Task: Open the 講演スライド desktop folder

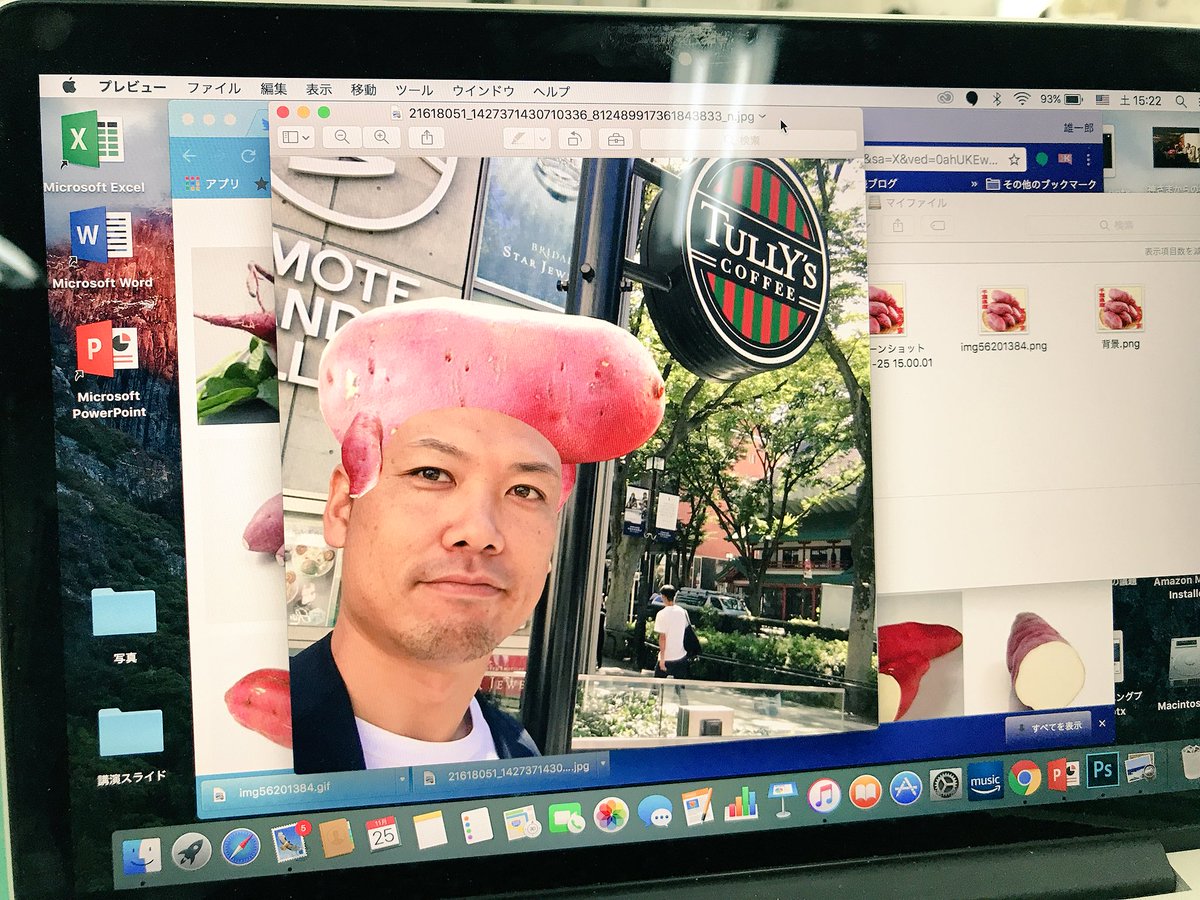Action: (131, 745)
